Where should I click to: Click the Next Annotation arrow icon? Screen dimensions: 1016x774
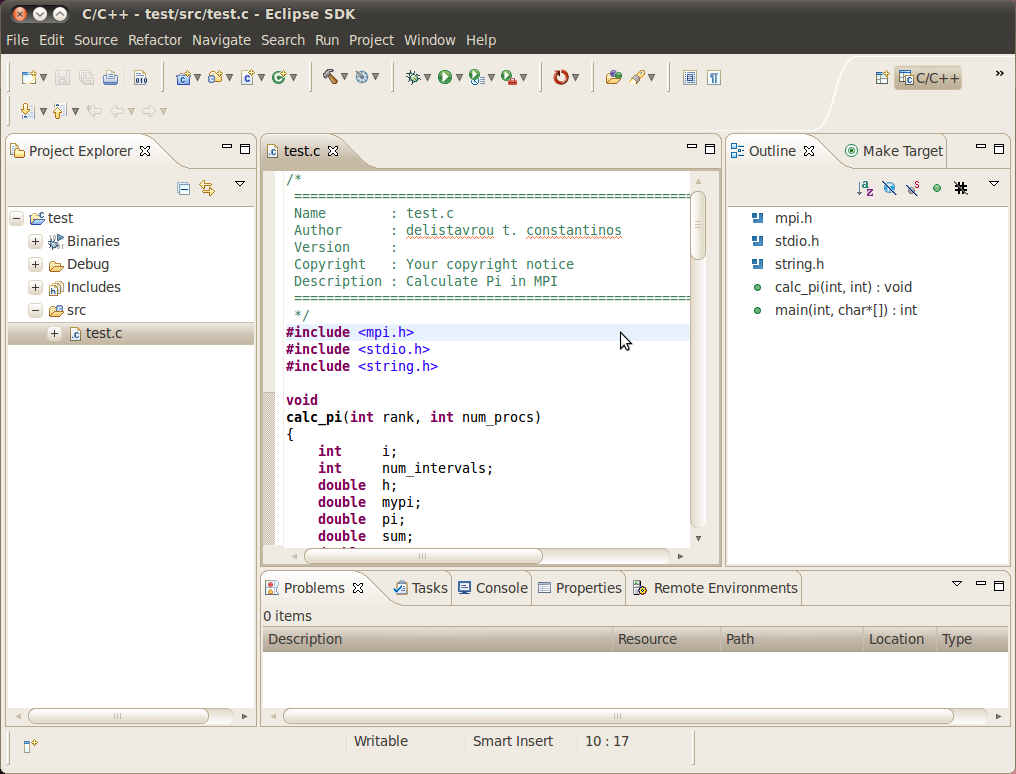(x=27, y=111)
